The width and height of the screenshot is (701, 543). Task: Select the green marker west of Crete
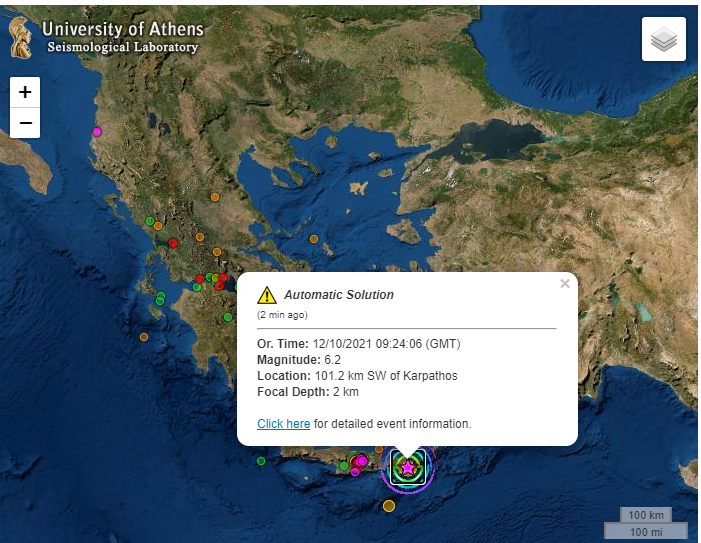(261, 461)
